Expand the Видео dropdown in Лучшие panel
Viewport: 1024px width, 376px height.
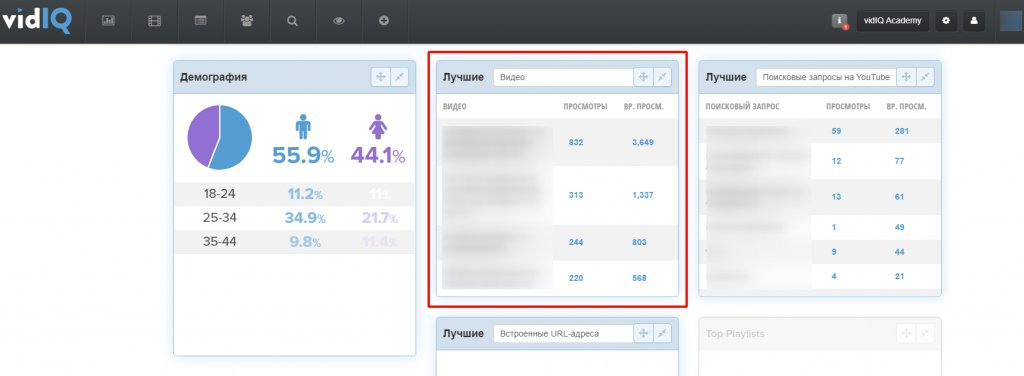564,77
